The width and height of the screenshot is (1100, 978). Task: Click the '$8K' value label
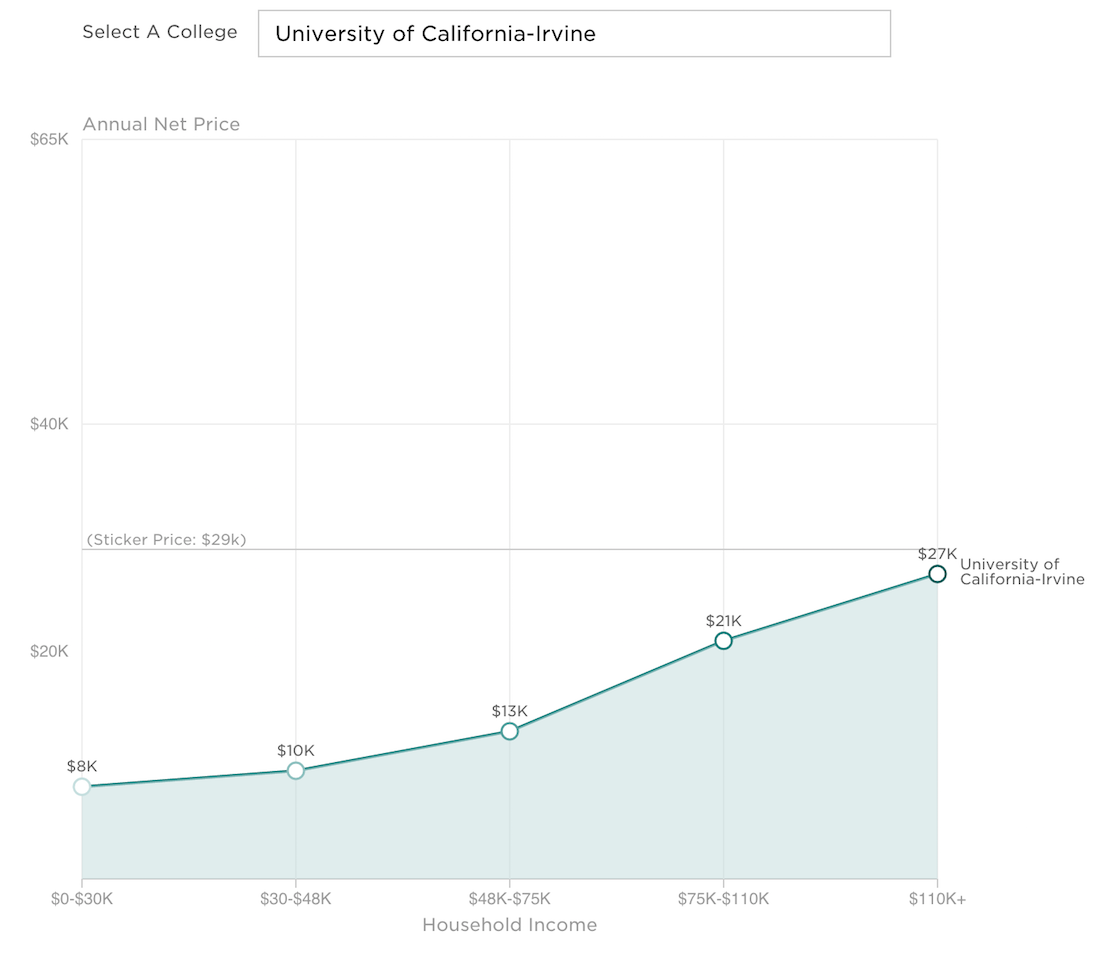82,766
